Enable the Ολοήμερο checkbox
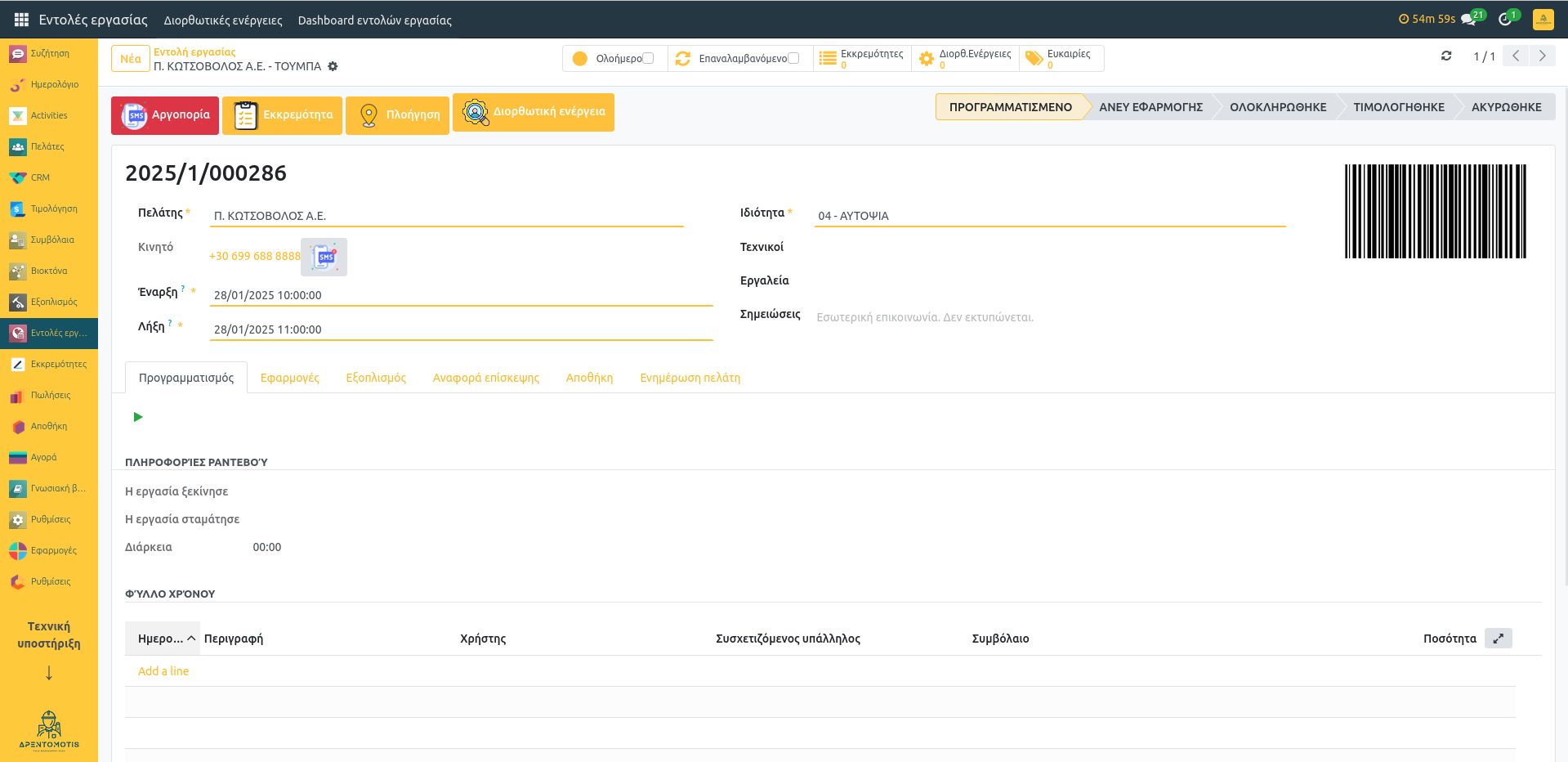Screen dimensions: 1568x762 [x=649, y=58]
